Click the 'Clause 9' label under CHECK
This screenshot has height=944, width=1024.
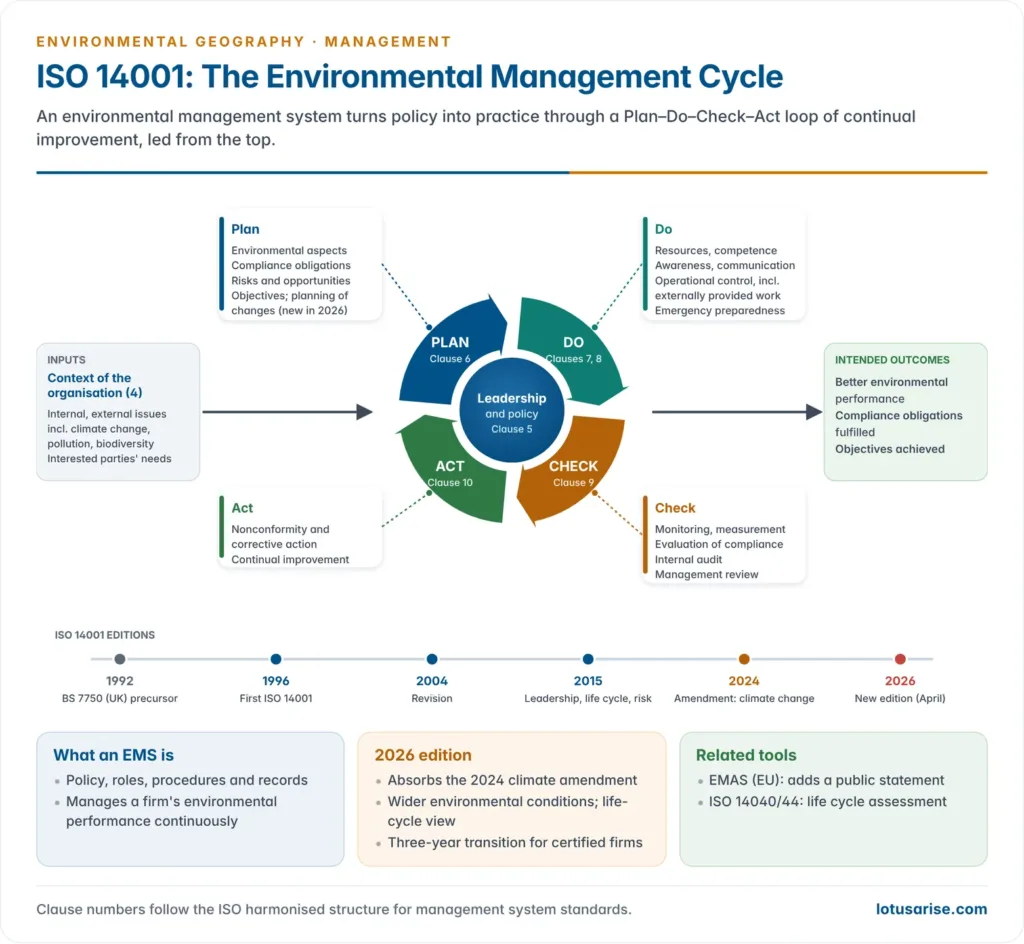click(573, 483)
